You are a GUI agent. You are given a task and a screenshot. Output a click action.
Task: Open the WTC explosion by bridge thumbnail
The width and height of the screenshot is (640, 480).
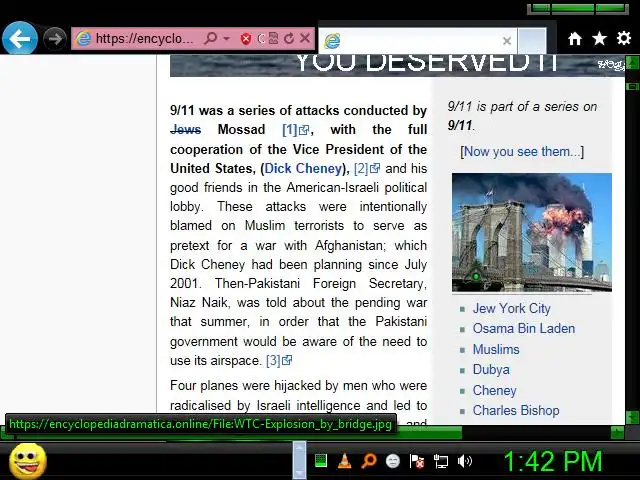click(531, 232)
